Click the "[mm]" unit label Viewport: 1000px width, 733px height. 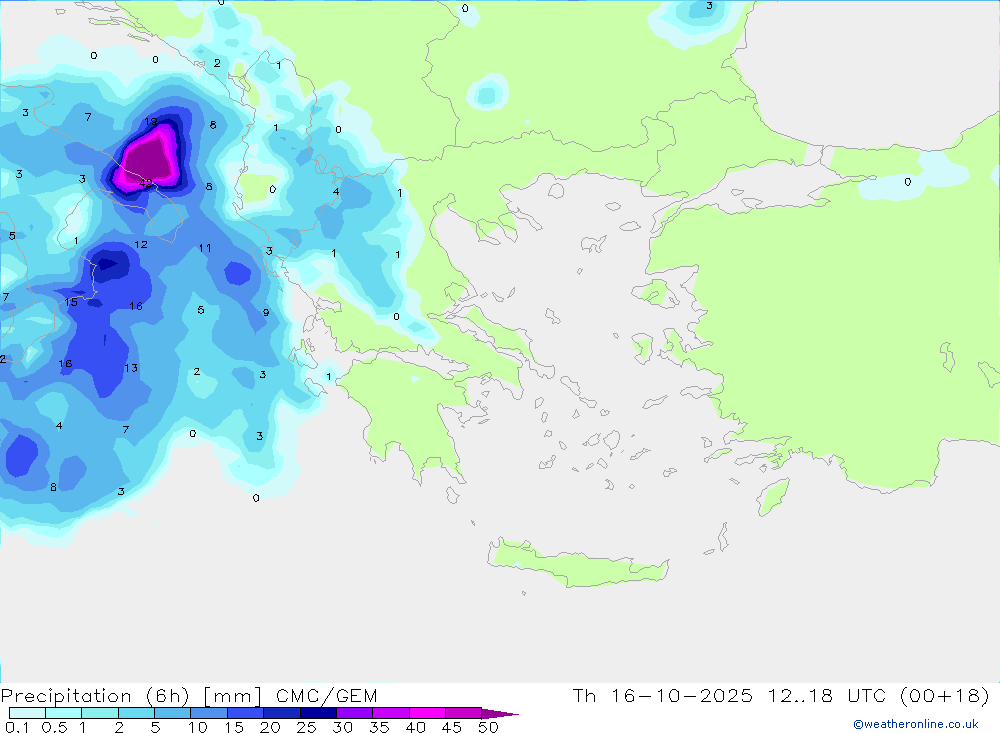(233, 696)
